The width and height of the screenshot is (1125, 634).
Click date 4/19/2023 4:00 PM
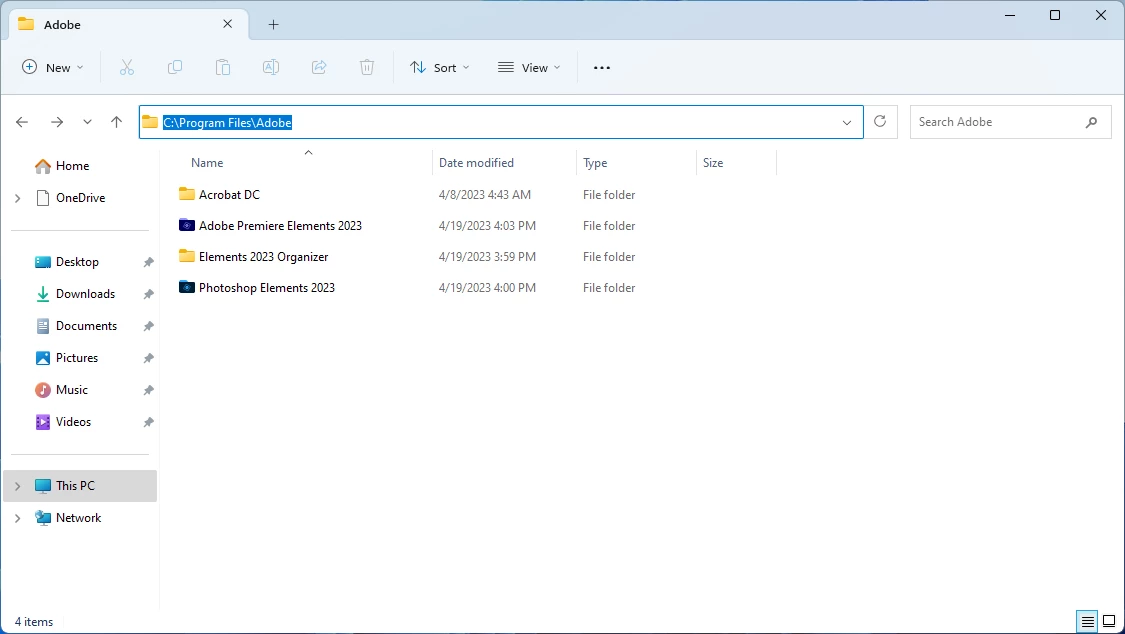487,288
